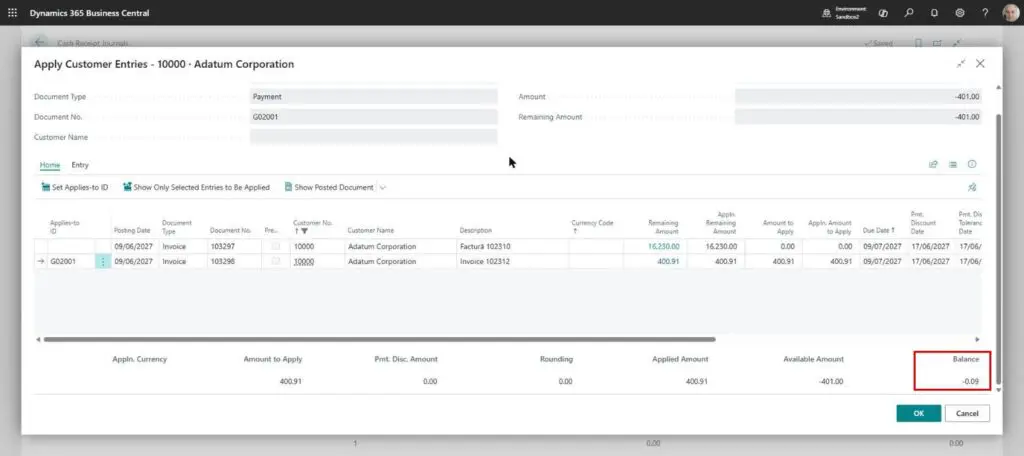
Task: Click the Applies-to ID column header
Action: click(x=65, y=226)
